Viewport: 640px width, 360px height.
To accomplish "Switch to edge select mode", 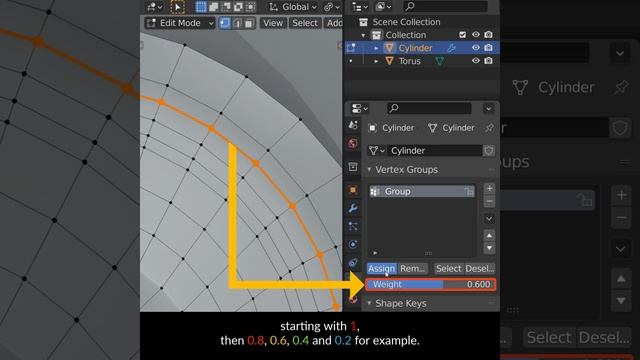I will (237, 23).
